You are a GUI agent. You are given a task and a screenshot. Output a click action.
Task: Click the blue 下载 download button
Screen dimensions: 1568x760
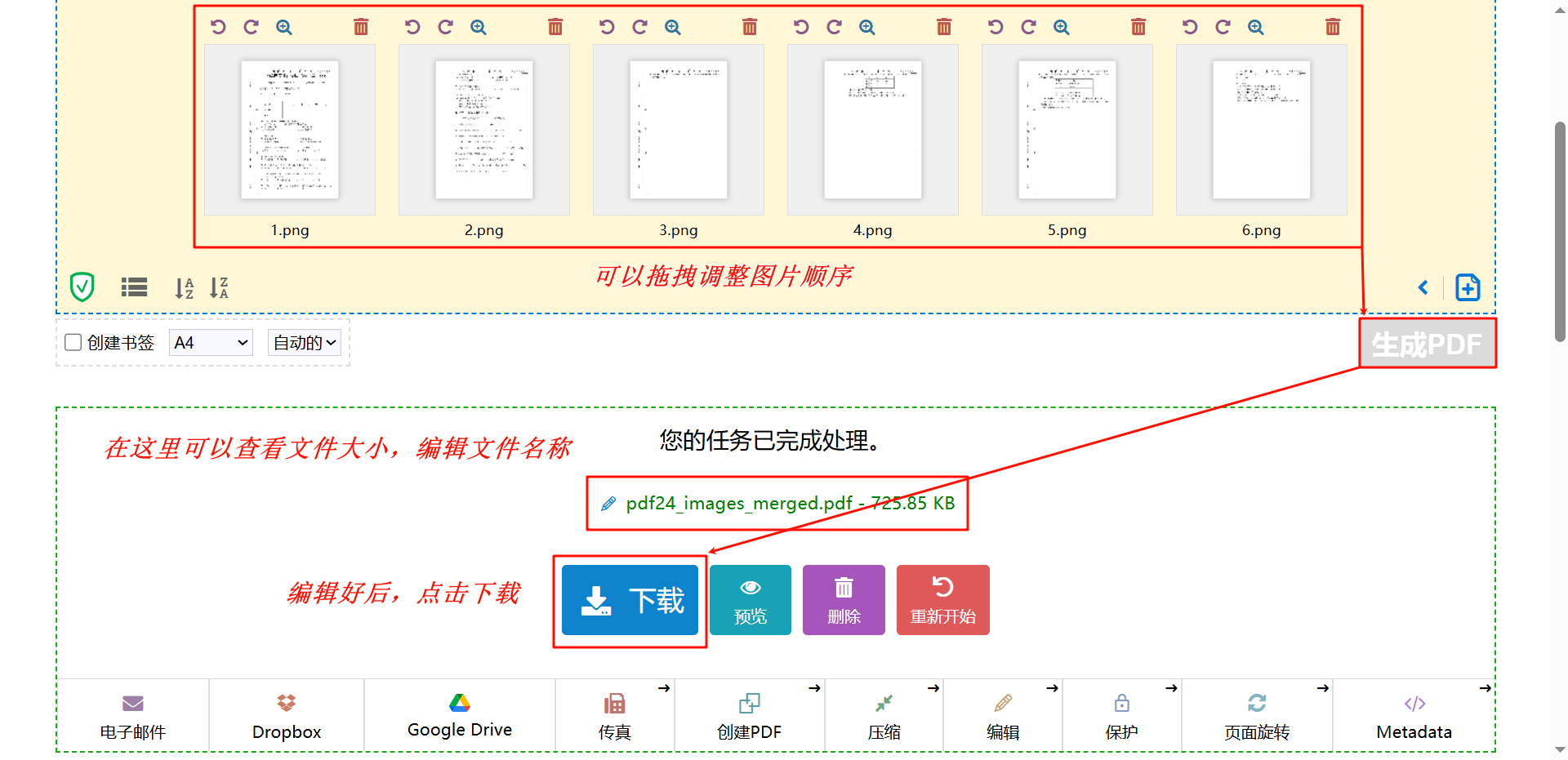coord(630,600)
